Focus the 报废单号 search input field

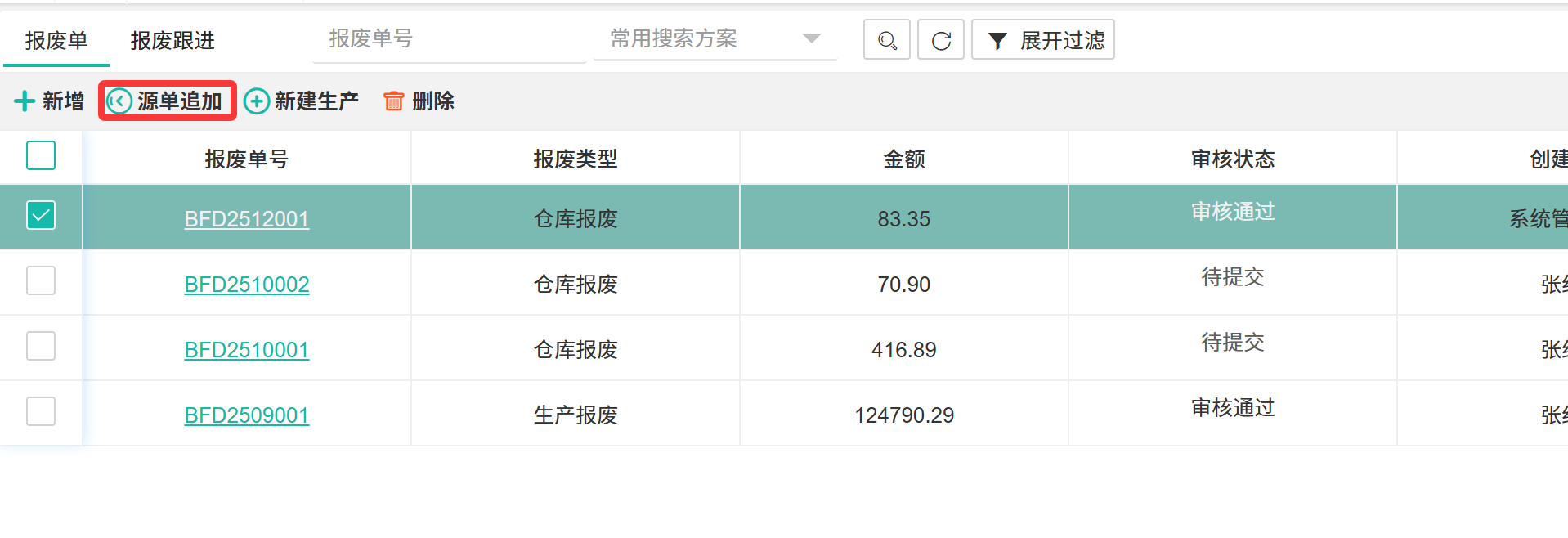[448, 38]
